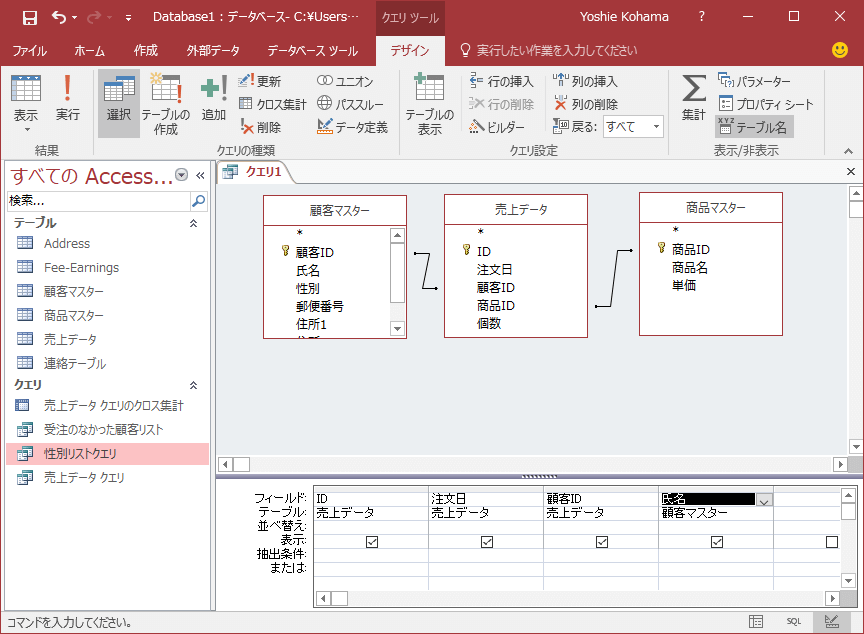Collapse the ribbon with the arrow

coord(848,151)
